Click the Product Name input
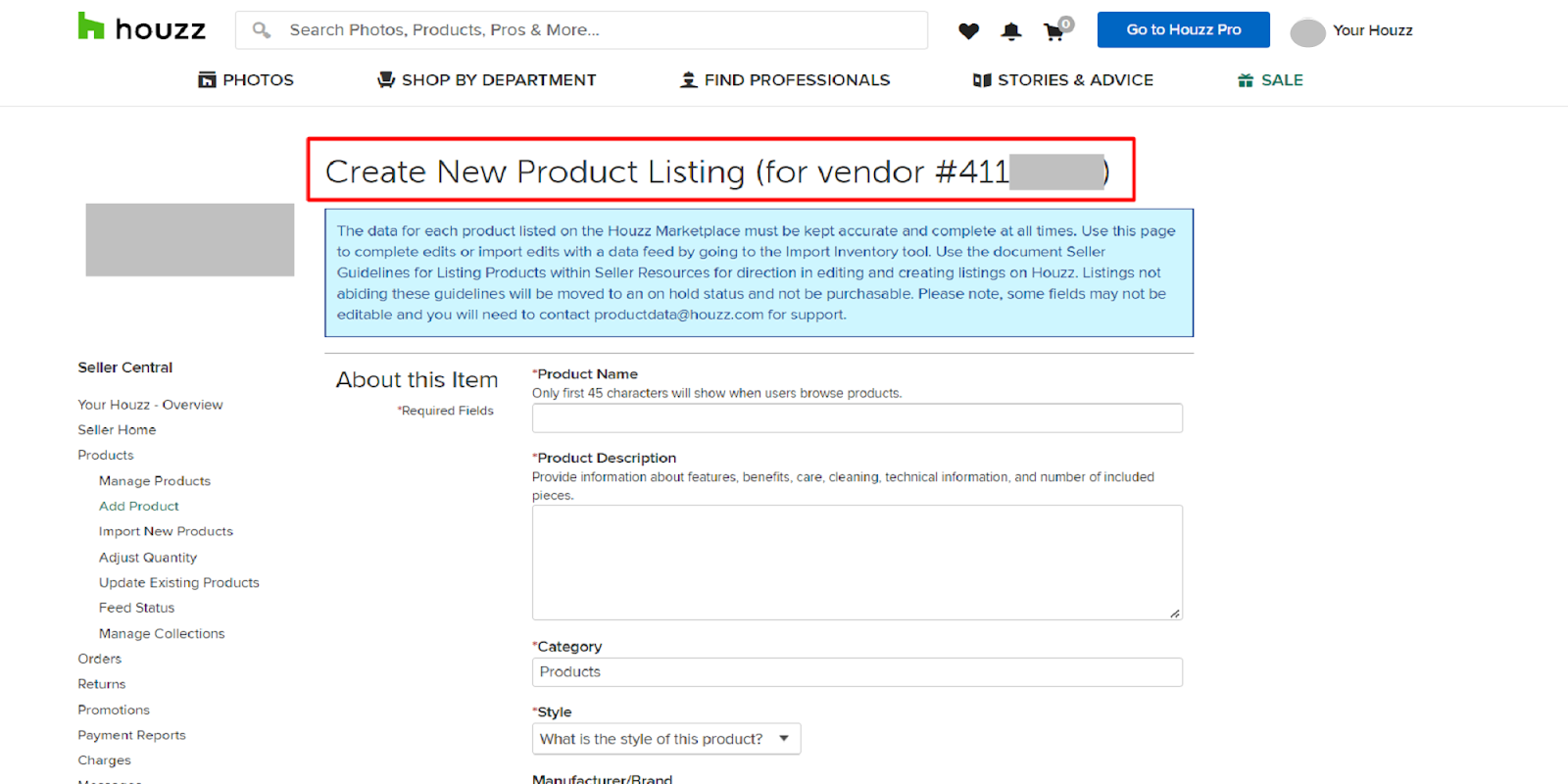Viewport: 1568px width, 784px height. [x=857, y=418]
